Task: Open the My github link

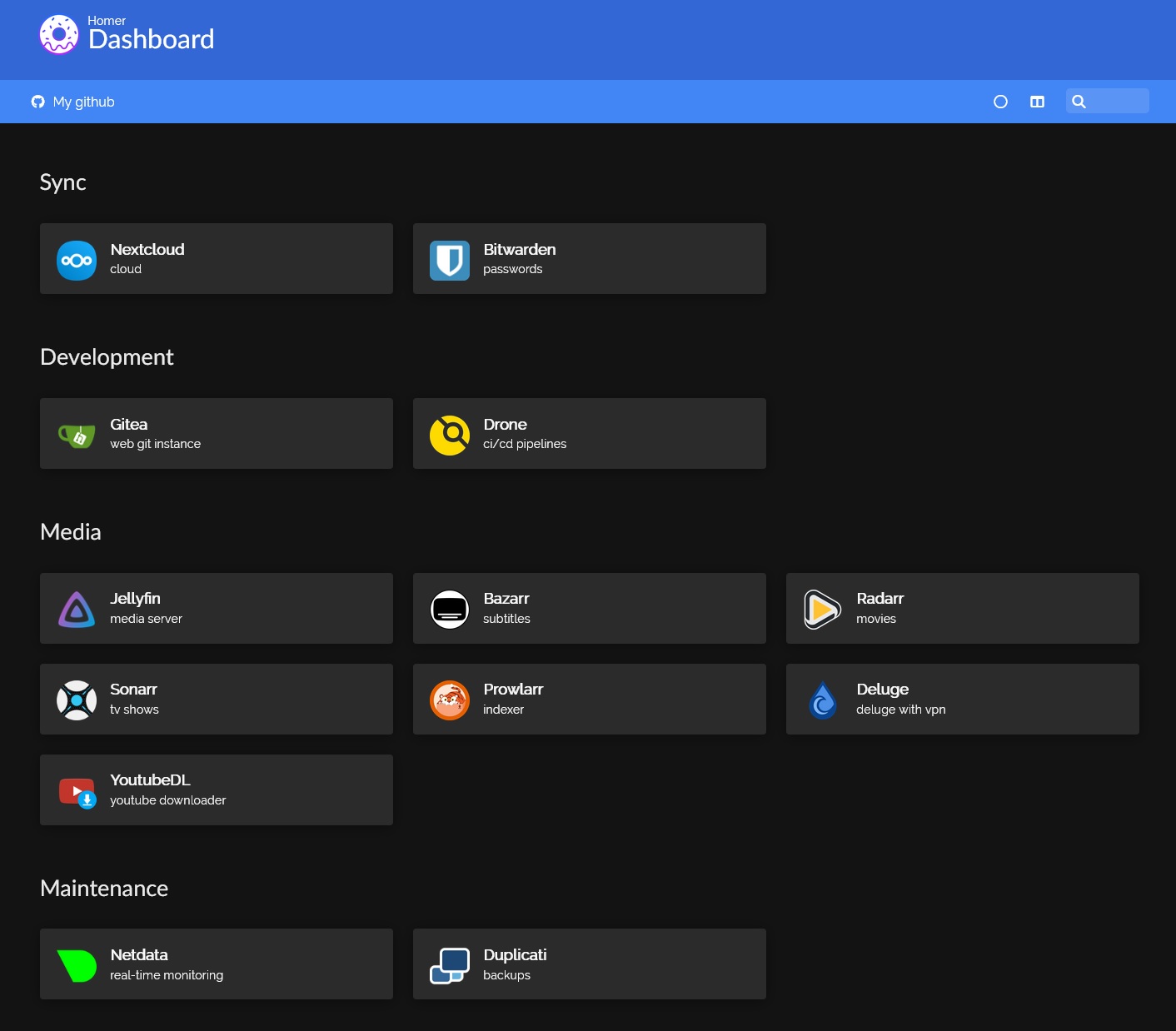Action: click(x=73, y=102)
